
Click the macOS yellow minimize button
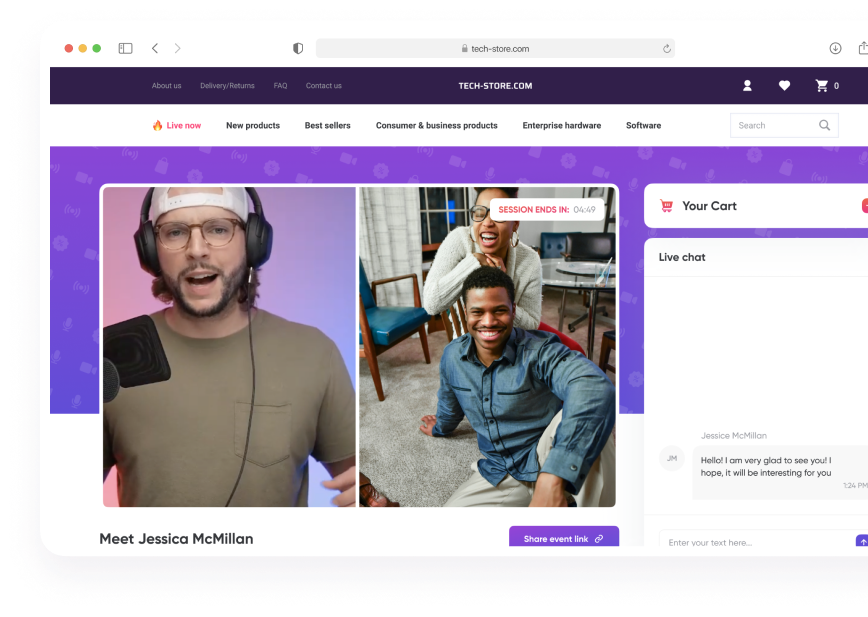tap(82, 49)
